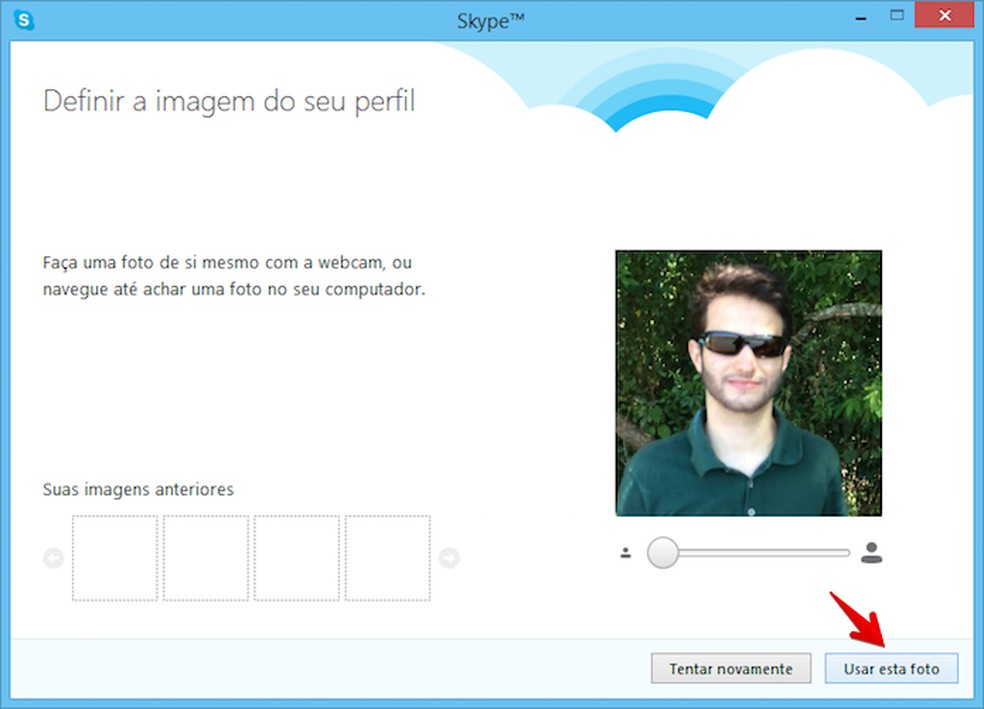
Task: Click the right arrow beside previous images
Action: [452, 557]
